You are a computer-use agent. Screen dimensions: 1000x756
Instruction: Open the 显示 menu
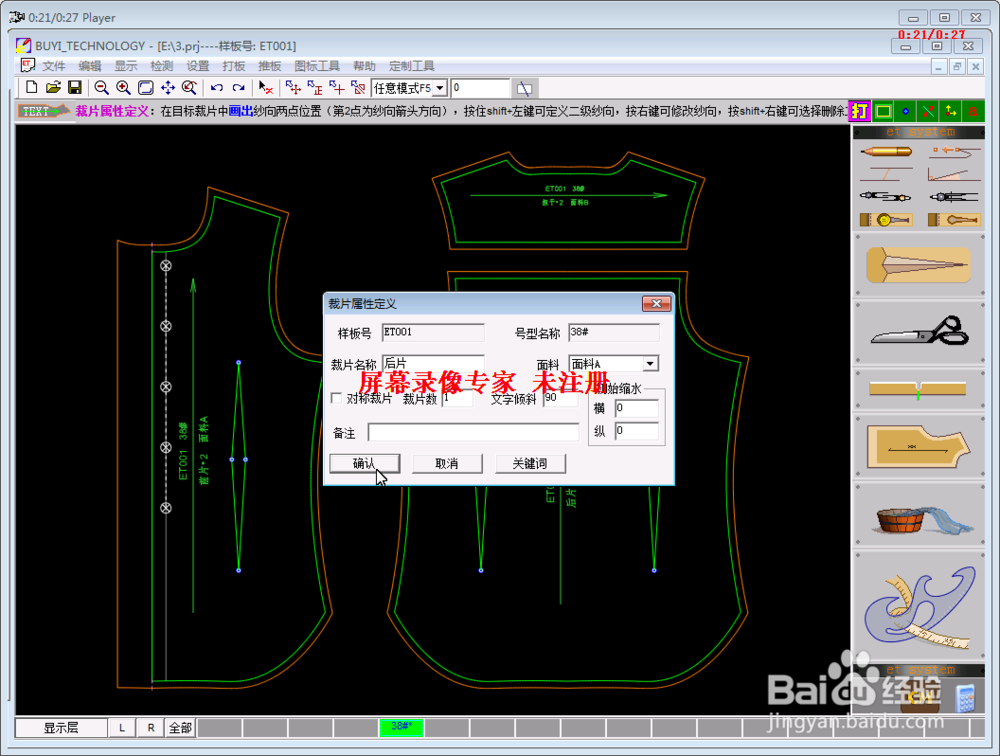coord(126,66)
